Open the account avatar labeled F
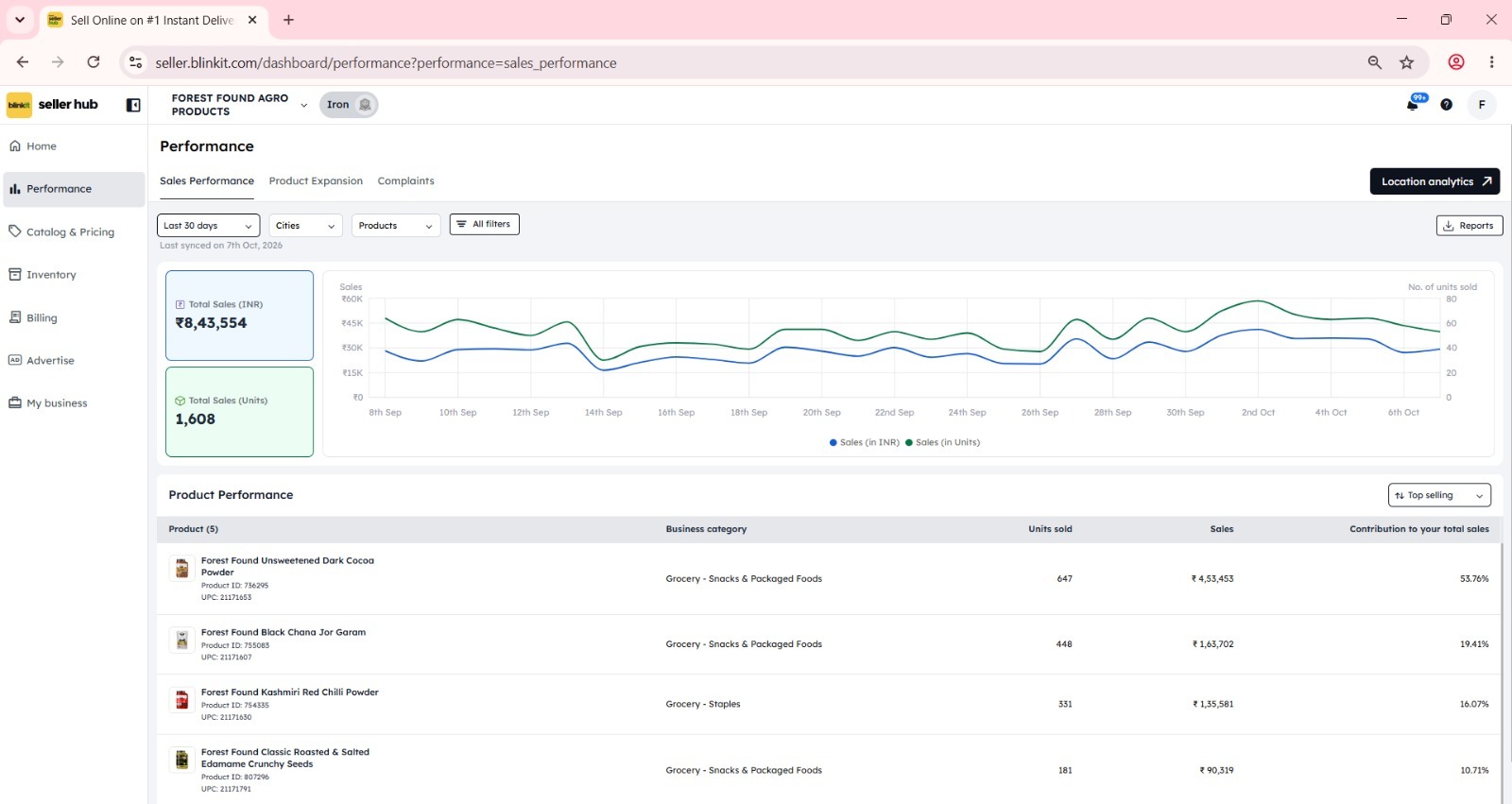 click(x=1482, y=105)
